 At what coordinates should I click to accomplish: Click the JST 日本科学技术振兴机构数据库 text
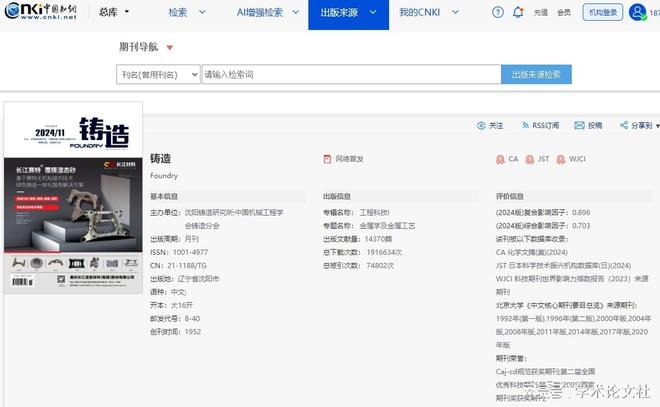564,266
